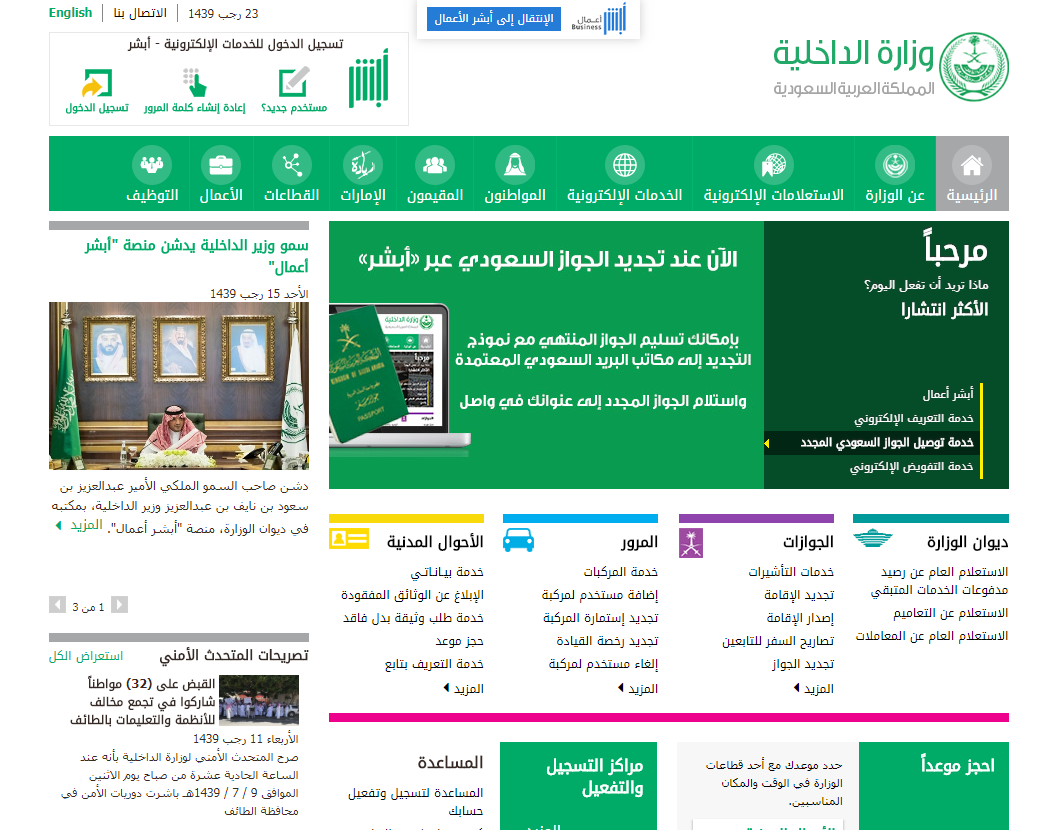The height and width of the screenshot is (830, 1042).
Task: Open تجديد رخصة القيادة link
Action: [x=607, y=641]
